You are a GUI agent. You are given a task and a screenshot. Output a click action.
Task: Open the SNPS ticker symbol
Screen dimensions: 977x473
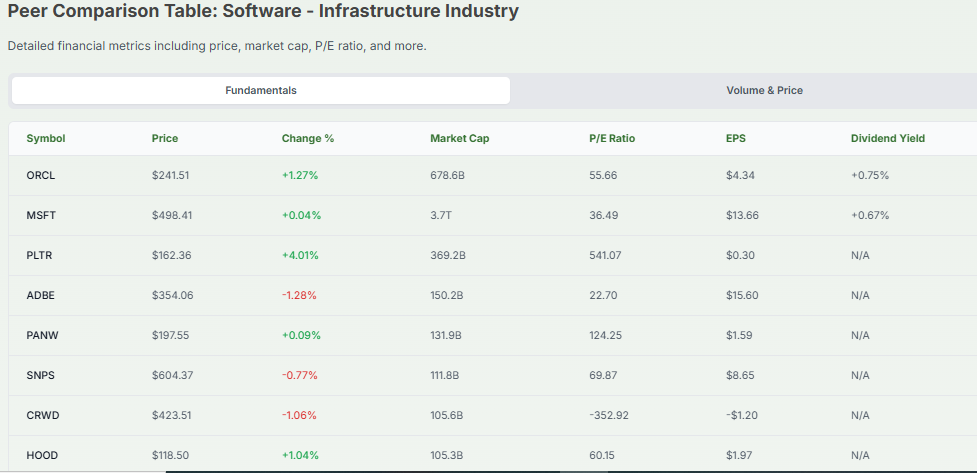[41, 375]
